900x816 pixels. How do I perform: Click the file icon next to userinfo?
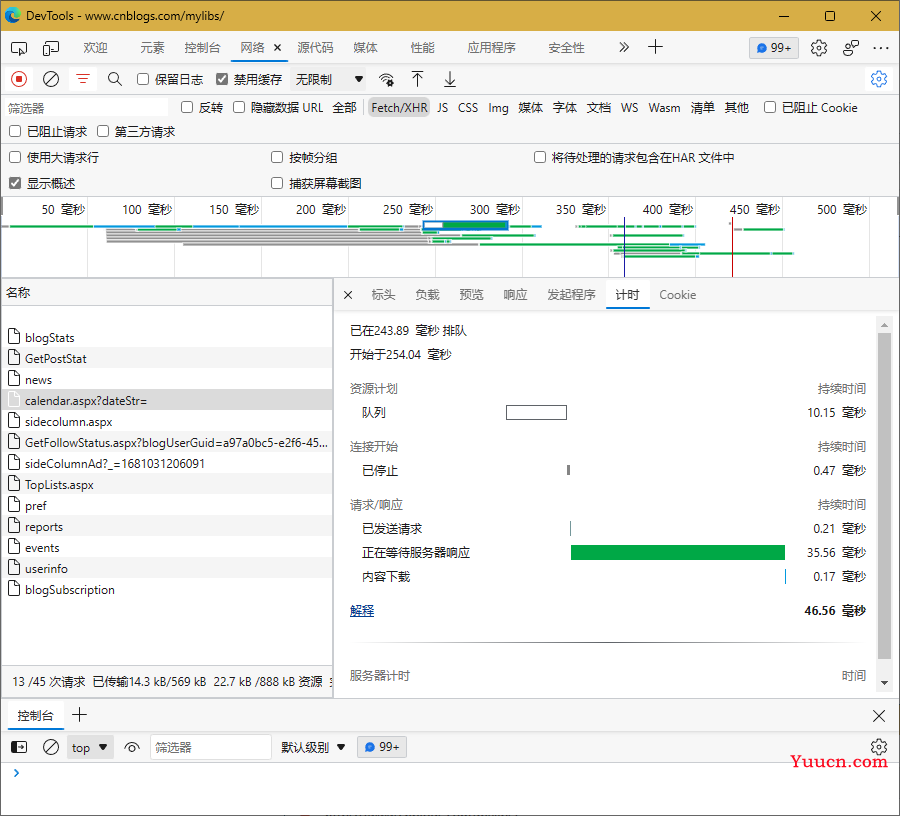pos(14,567)
